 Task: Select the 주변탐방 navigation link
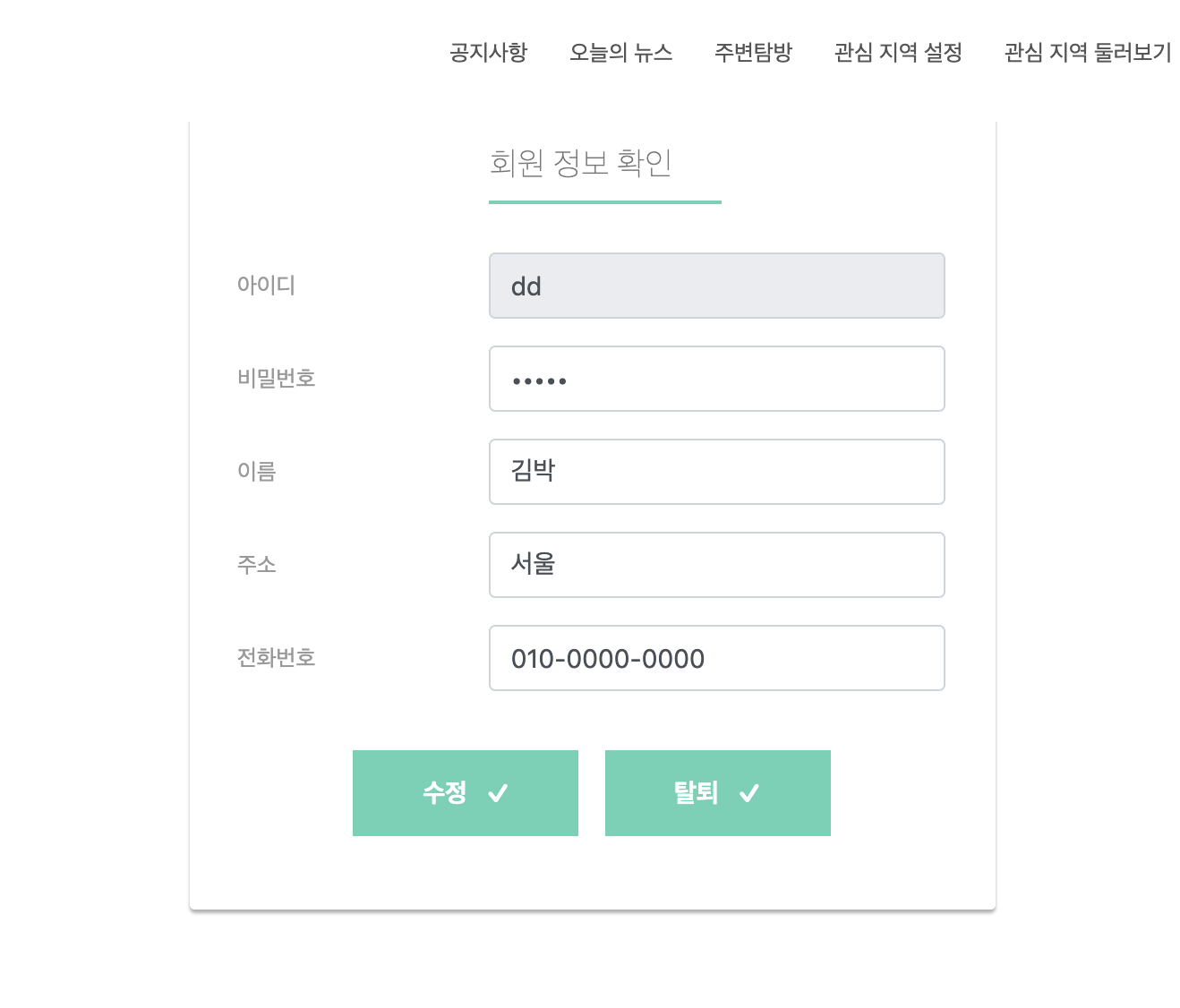753,53
